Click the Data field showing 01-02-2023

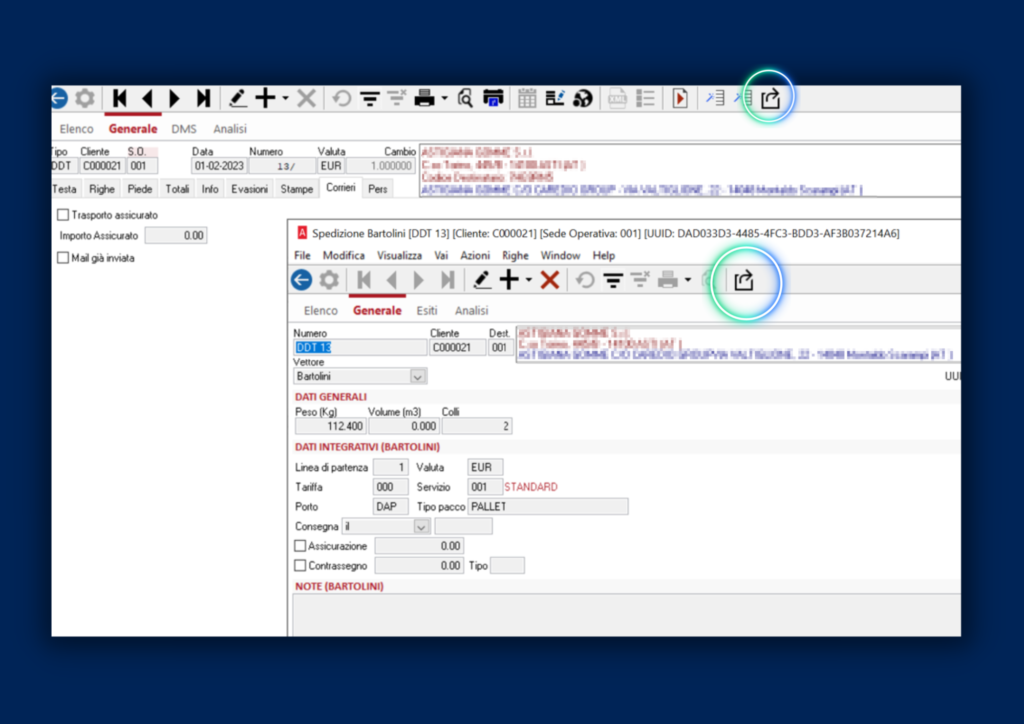pos(219,166)
